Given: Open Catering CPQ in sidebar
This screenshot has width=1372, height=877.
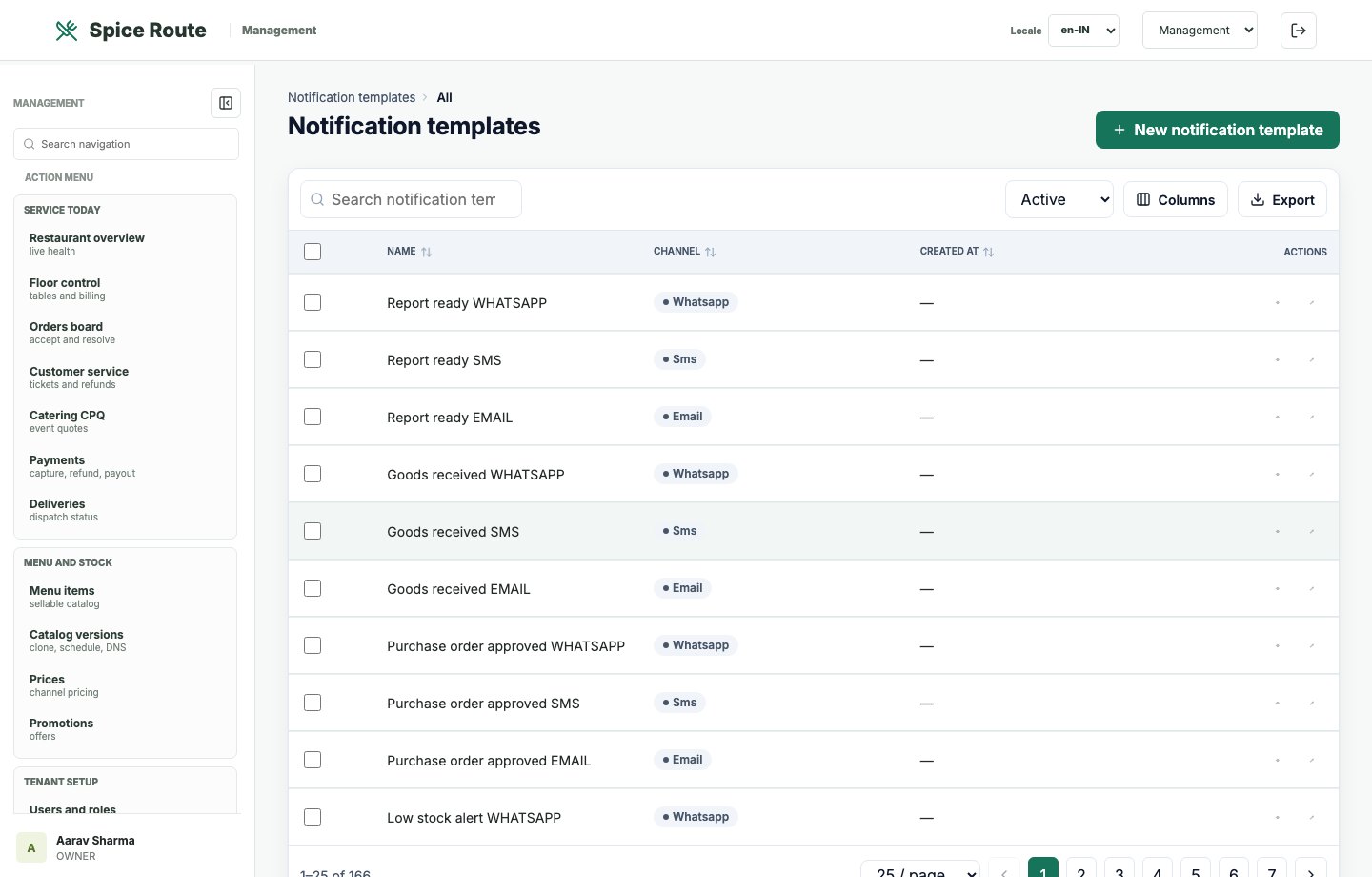Looking at the screenshot, I should [x=125, y=421].
